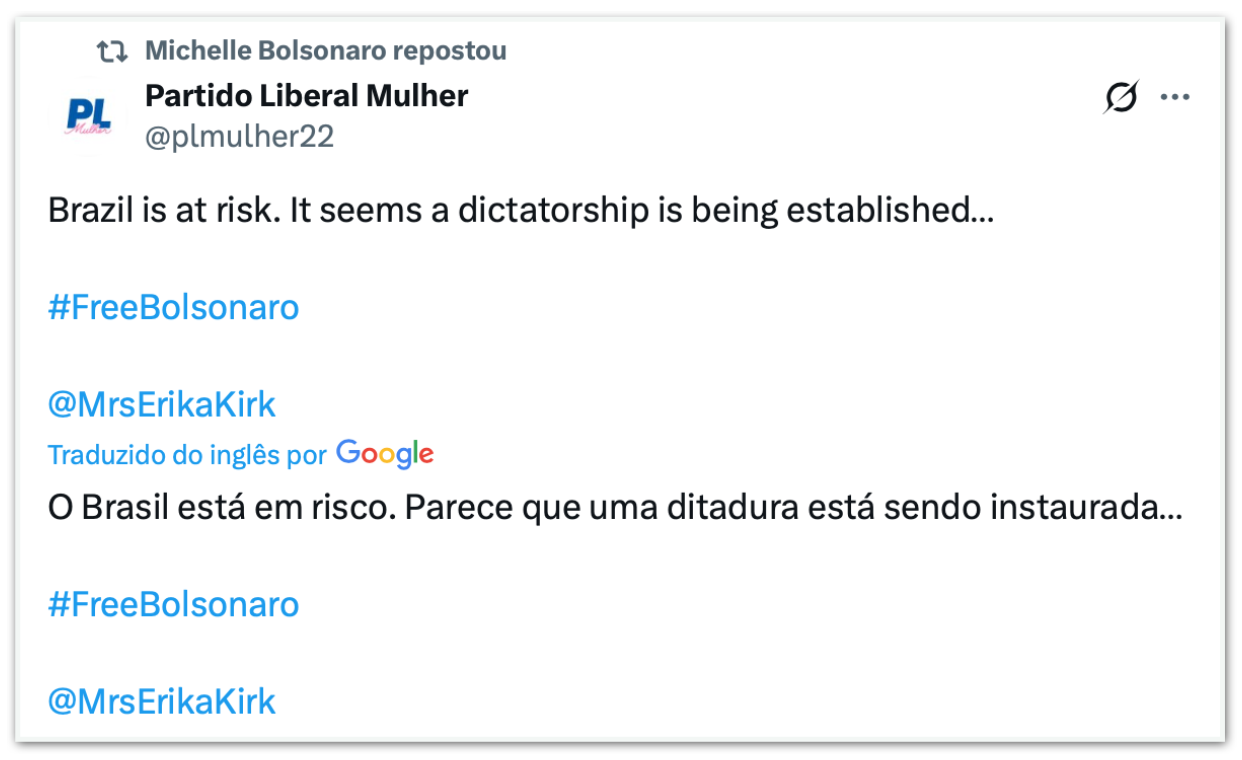Open the PL Mulher profile avatar
Viewport: 1242px width, 760px height.
click(88, 115)
